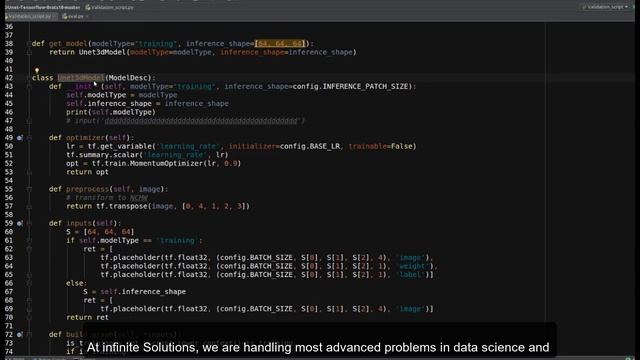Collapse the get_model function at line 38
This screenshot has width=640, height=360.
coord(29,44)
